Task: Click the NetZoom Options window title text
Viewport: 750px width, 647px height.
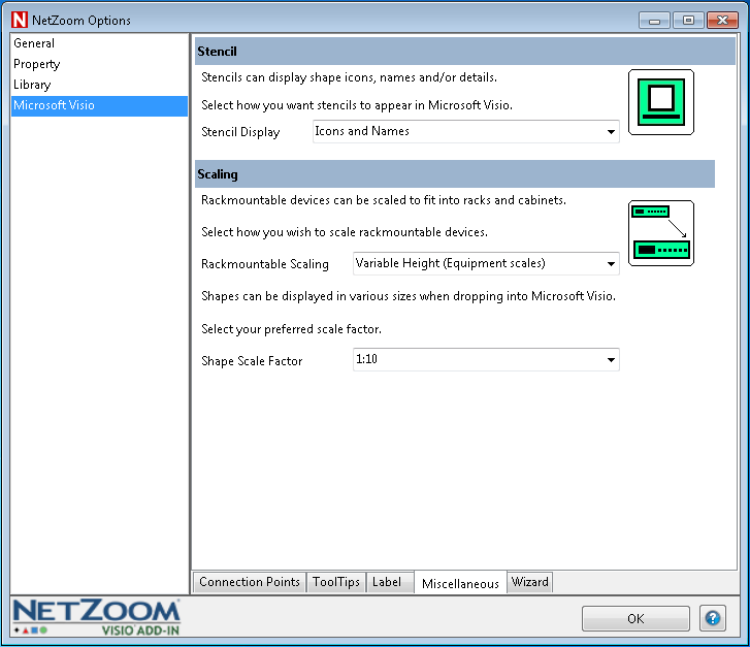Action: tap(81, 21)
